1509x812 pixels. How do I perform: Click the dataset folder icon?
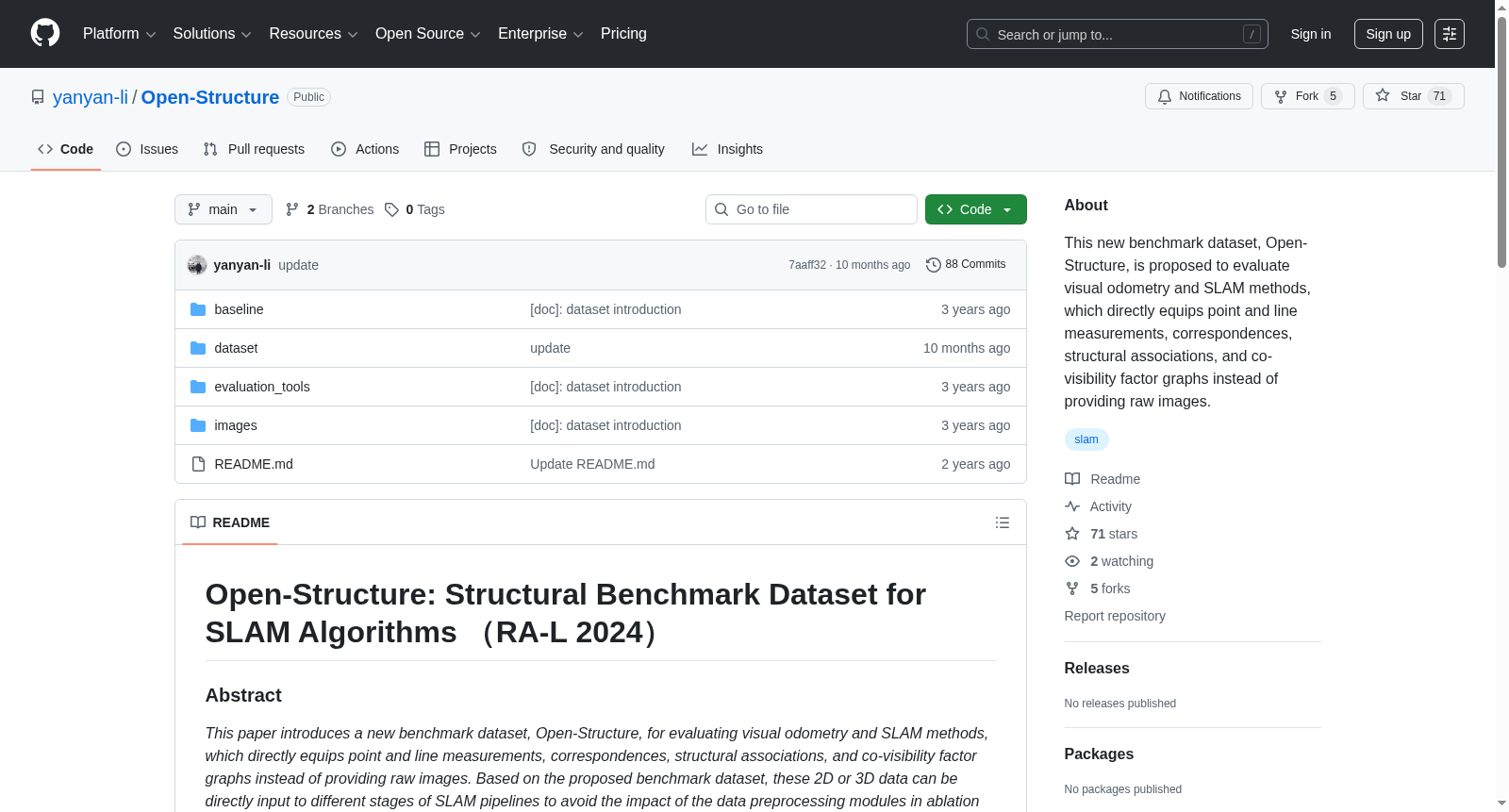[x=198, y=348]
